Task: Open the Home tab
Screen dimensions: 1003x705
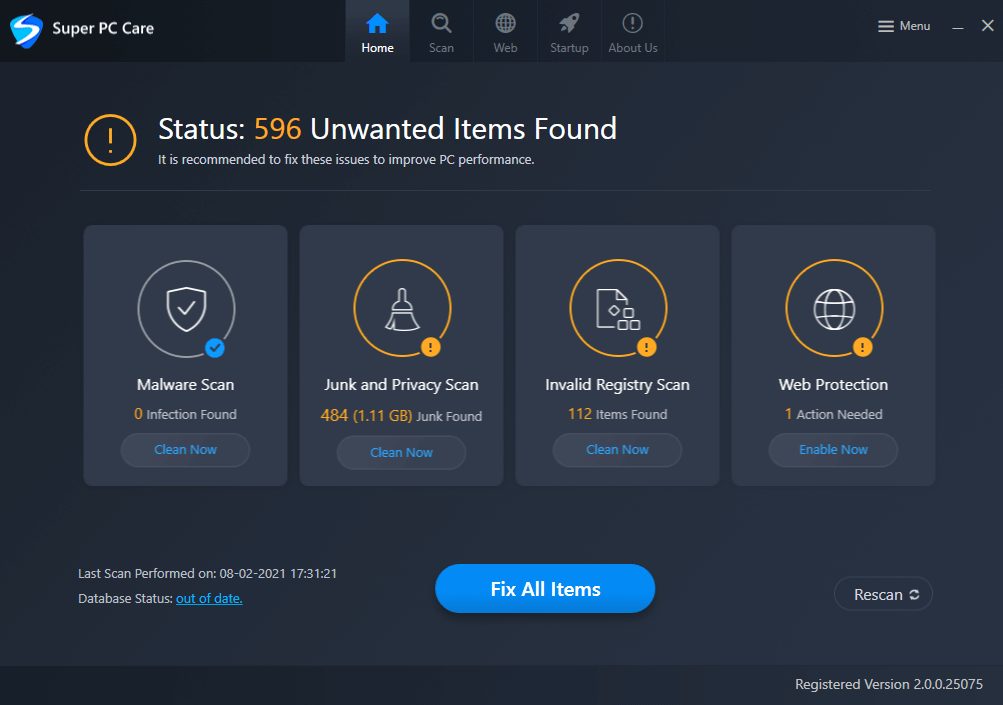Action: pos(377,31)
